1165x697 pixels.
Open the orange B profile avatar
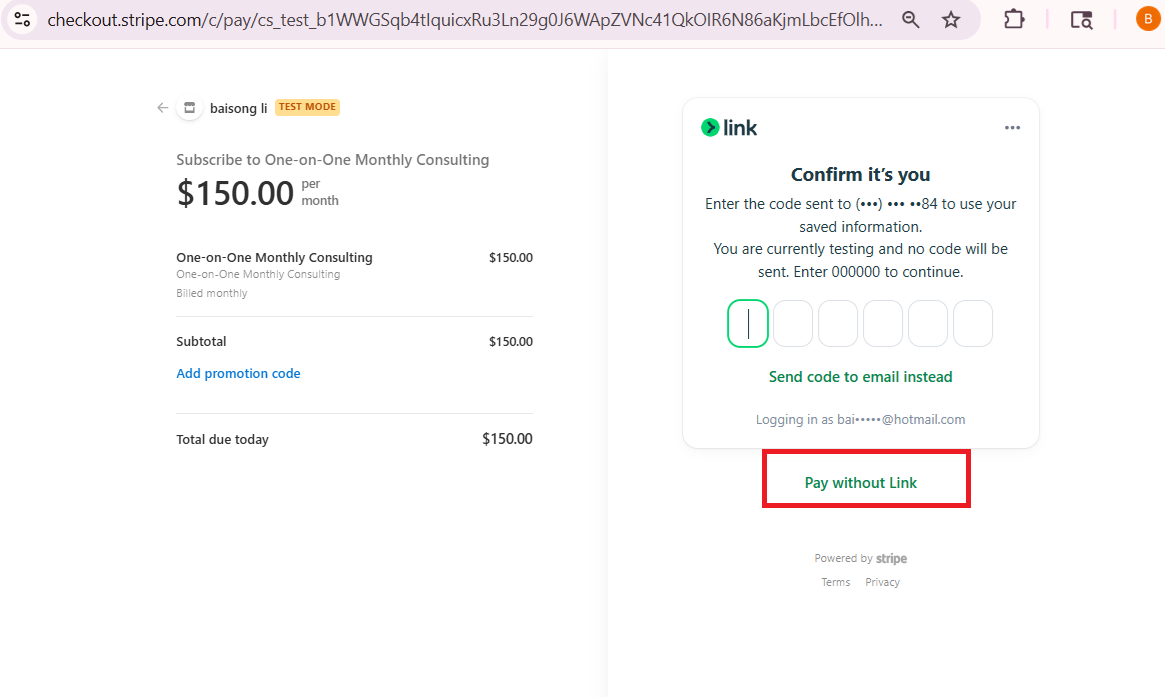[x=1148, y=19]
